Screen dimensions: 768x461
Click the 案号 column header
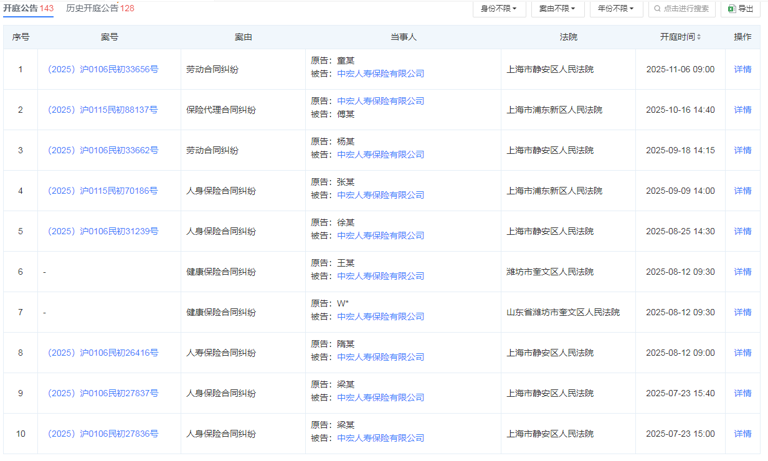point(109,37)
